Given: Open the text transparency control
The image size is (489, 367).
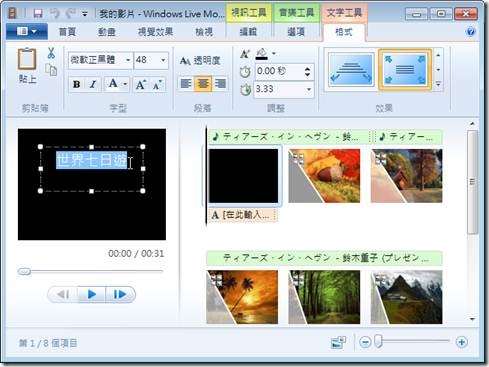Looking at the screenshot, I should (200, 61).
